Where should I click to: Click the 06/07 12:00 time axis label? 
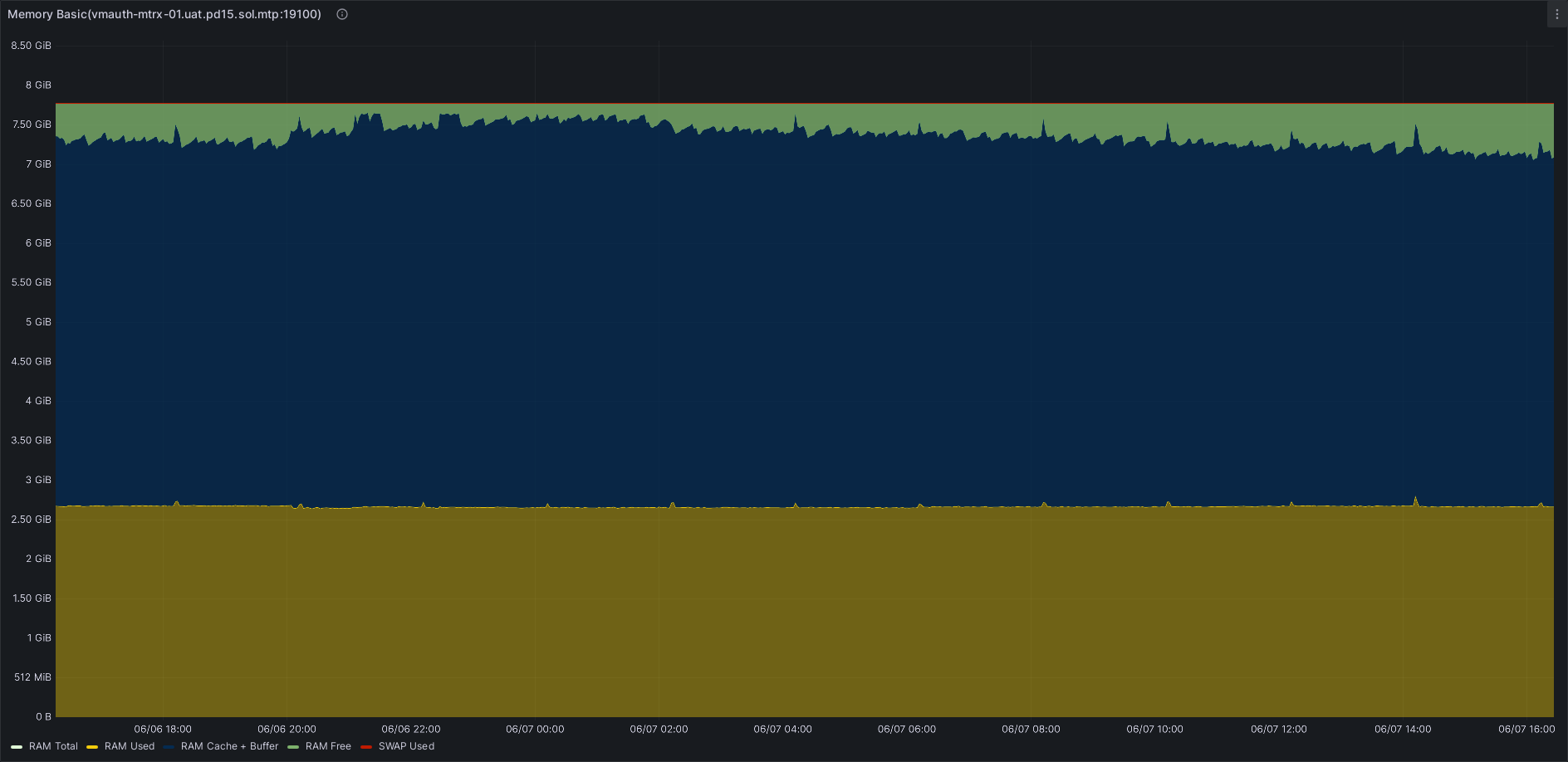click(x=1279, y=729)
